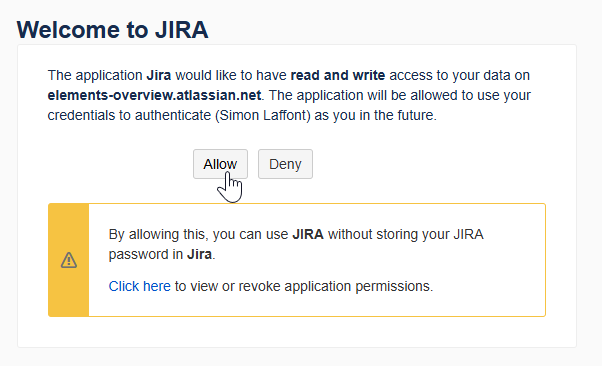Open the 'Click here' permissions link
Screen dimensions: 602x366
pos(139,286)
